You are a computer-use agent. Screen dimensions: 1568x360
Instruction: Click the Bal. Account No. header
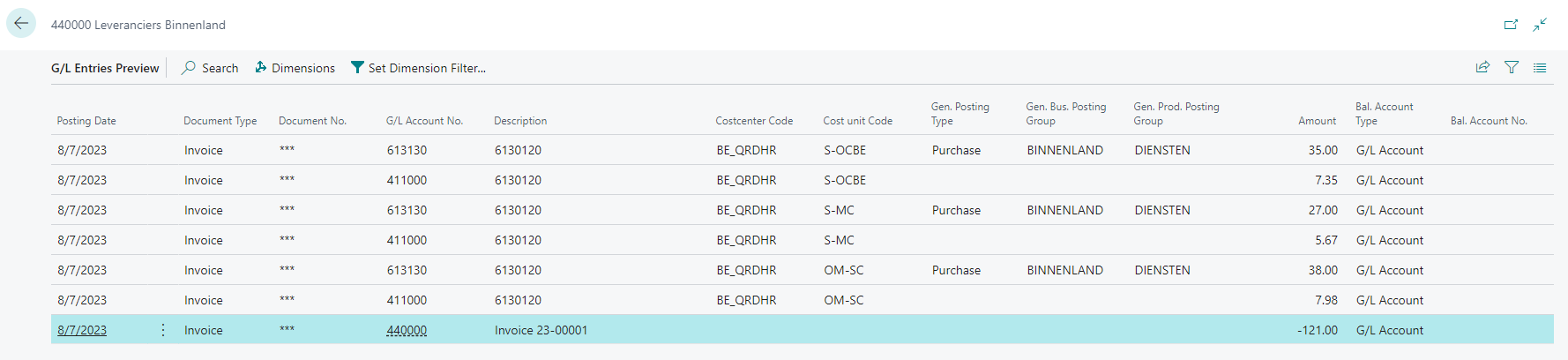point(1489,121)
